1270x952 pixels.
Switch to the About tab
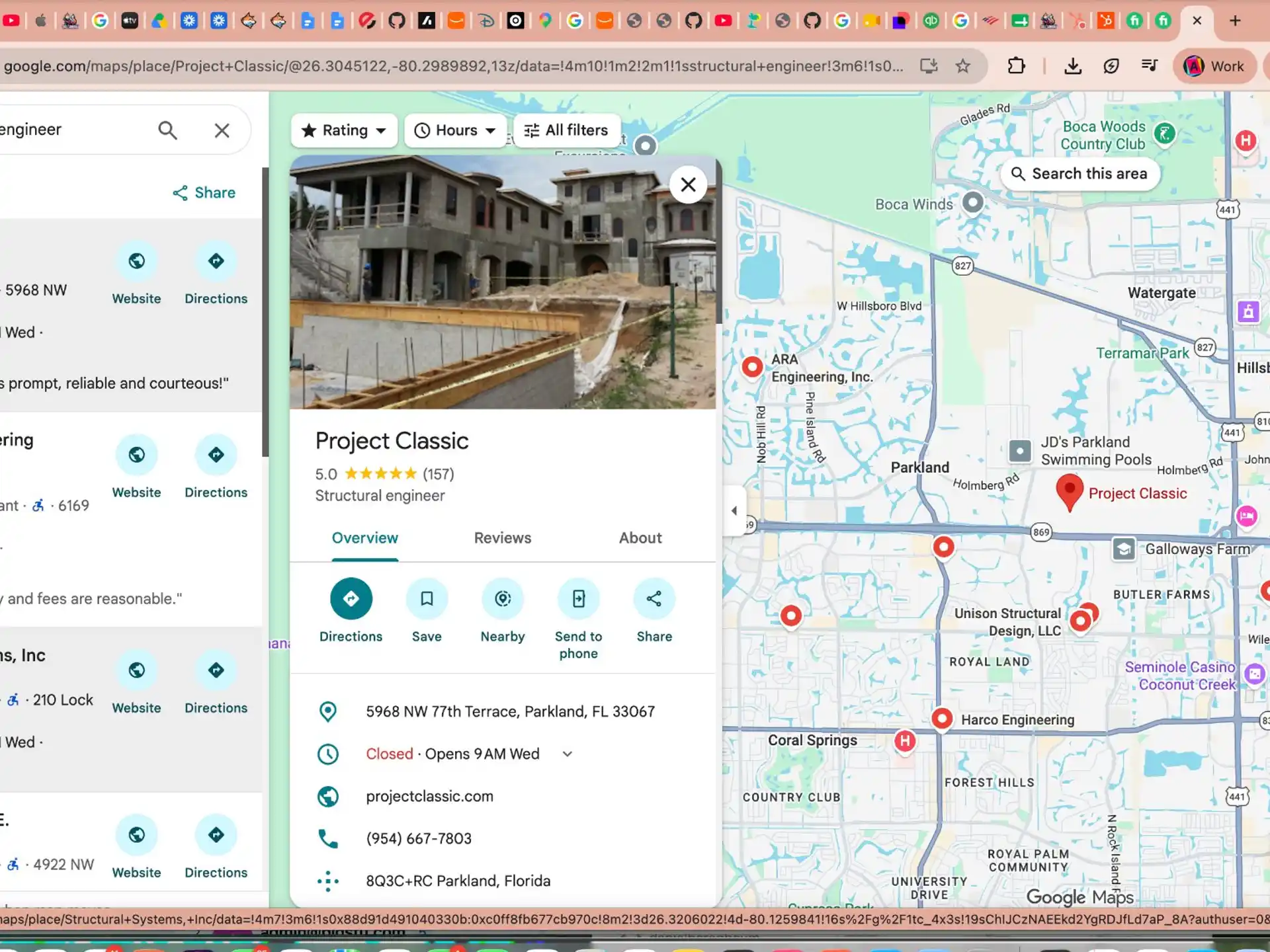coord(640,538)
